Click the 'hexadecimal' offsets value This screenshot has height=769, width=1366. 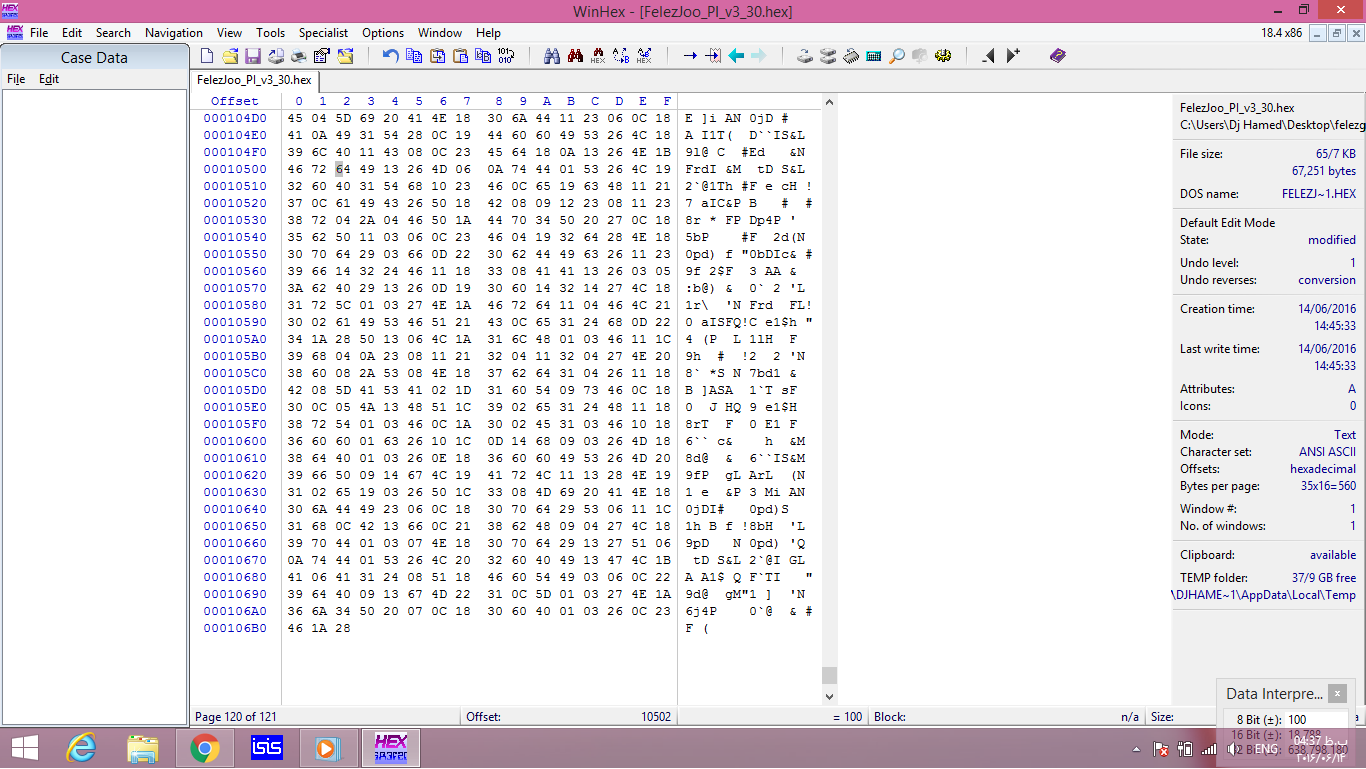click(1323, 469)
